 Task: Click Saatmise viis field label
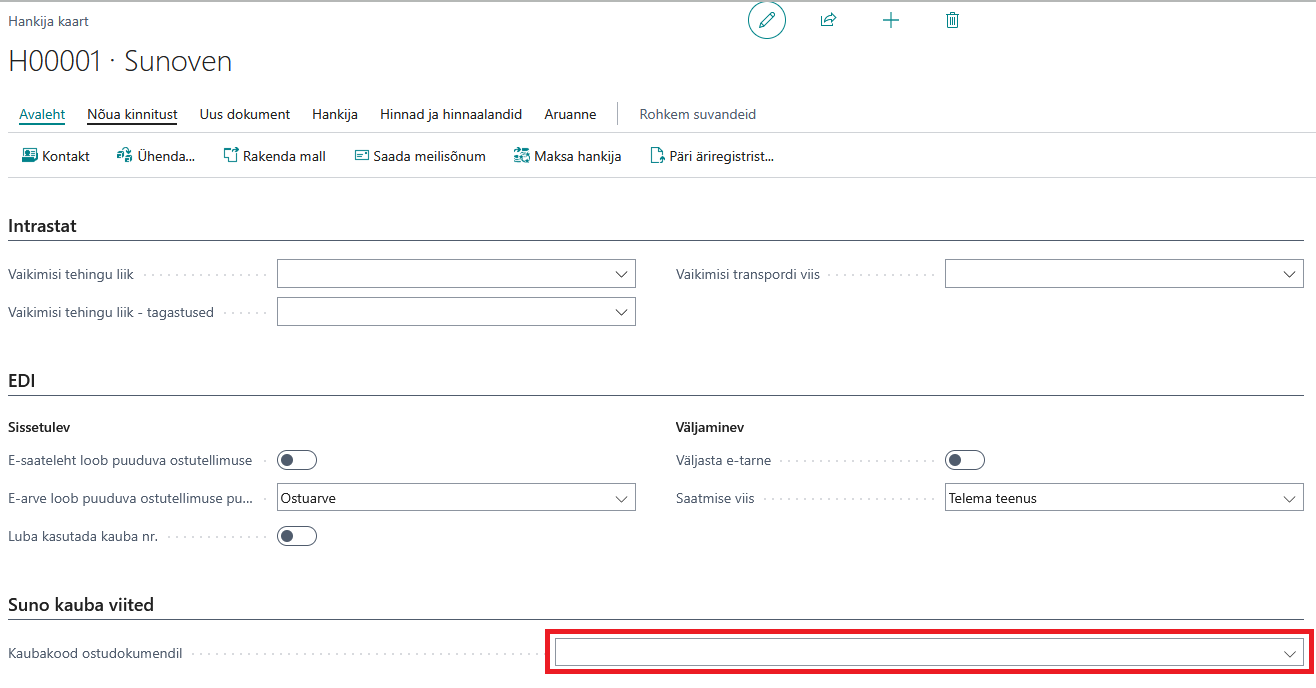pyautogui.click(x=715, y=498)
